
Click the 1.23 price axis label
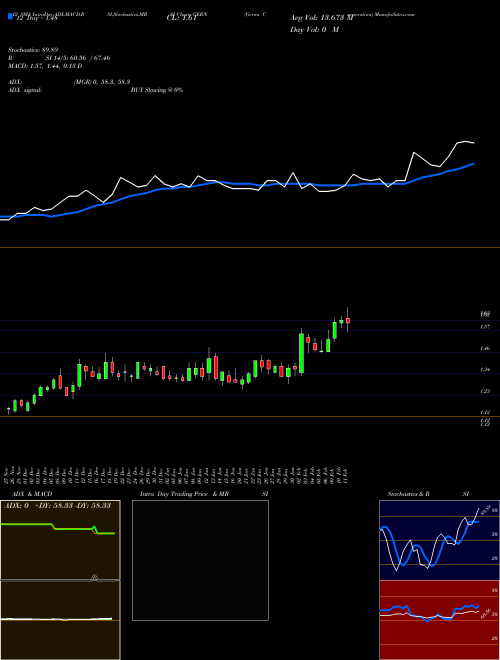click(485, 391)
